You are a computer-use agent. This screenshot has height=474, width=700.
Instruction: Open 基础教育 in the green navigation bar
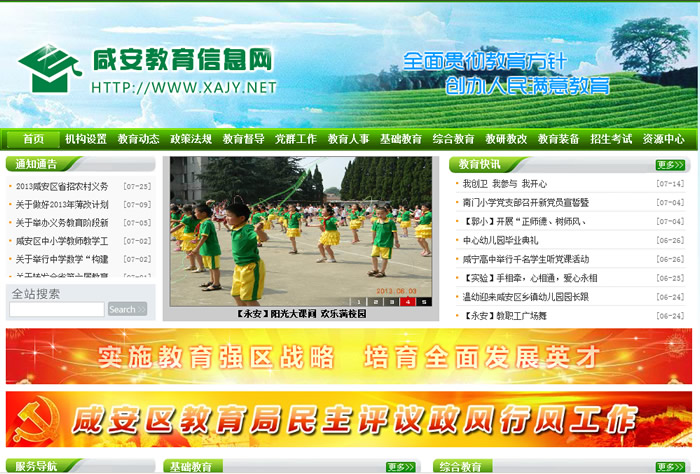click(400, 139)
